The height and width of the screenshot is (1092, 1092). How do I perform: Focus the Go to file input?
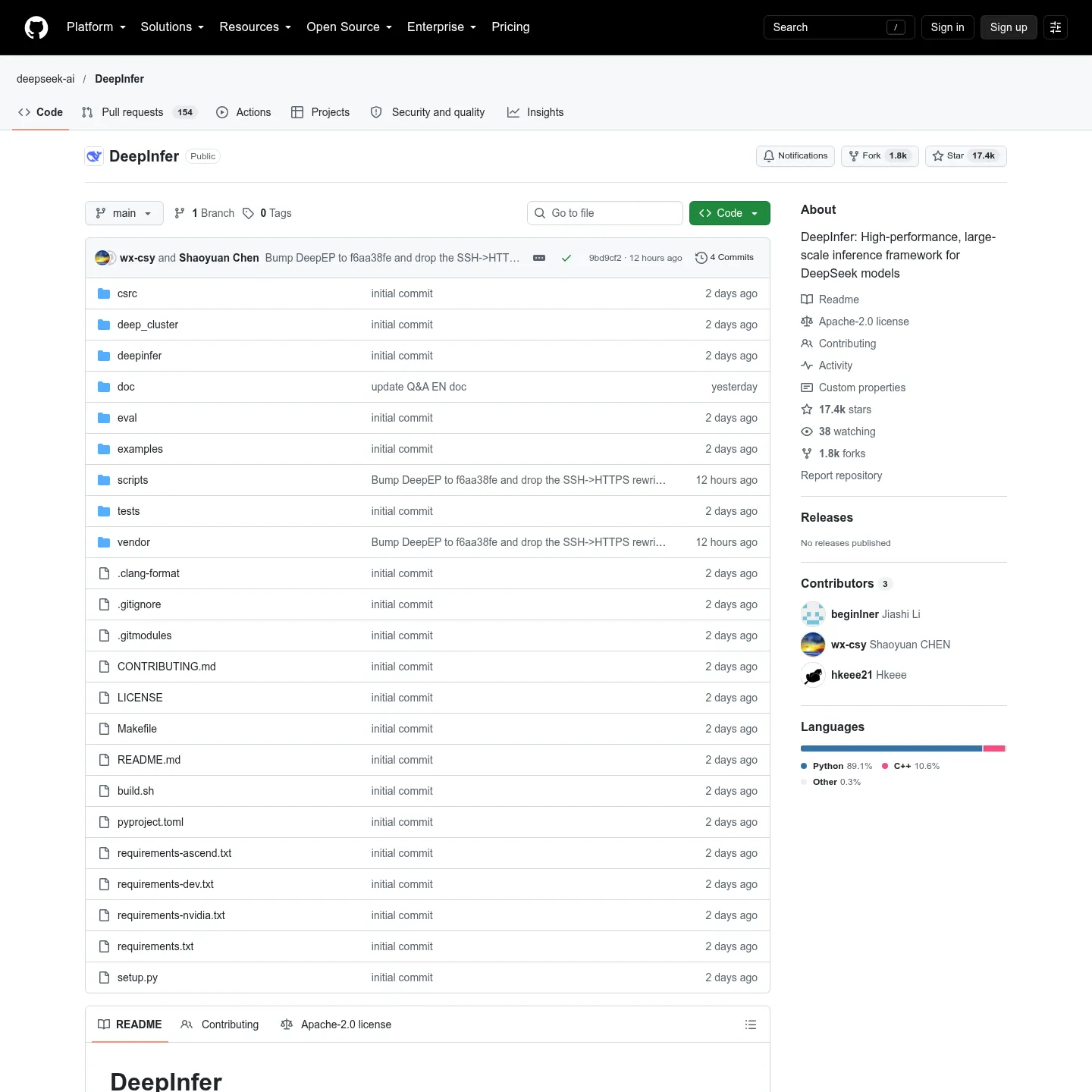605,213
